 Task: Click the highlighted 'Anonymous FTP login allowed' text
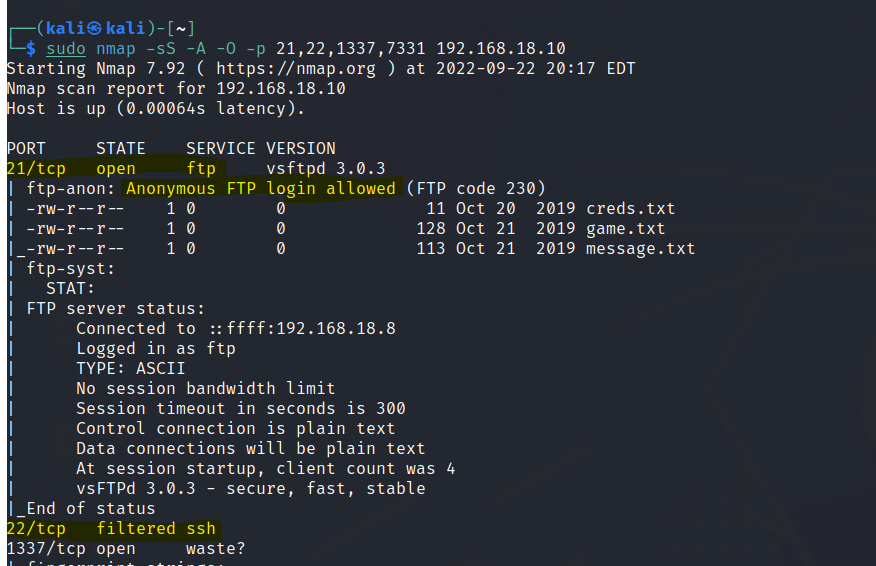tap(260, 189)
